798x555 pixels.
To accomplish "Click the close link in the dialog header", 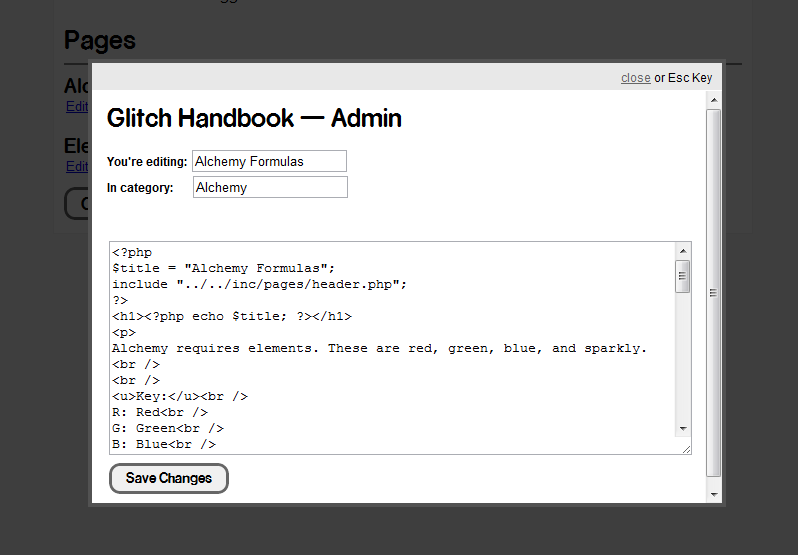I will click(x=635, y=78).
